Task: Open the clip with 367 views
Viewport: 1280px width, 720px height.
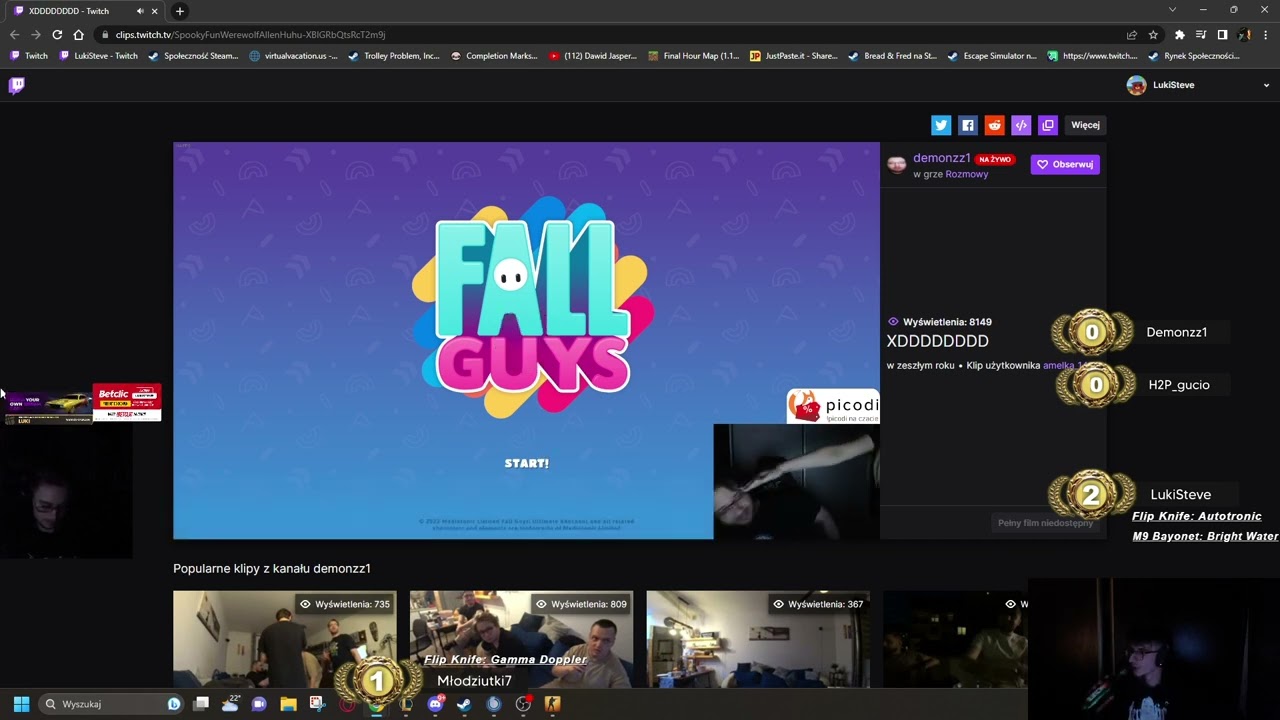Action: (757, 639)
